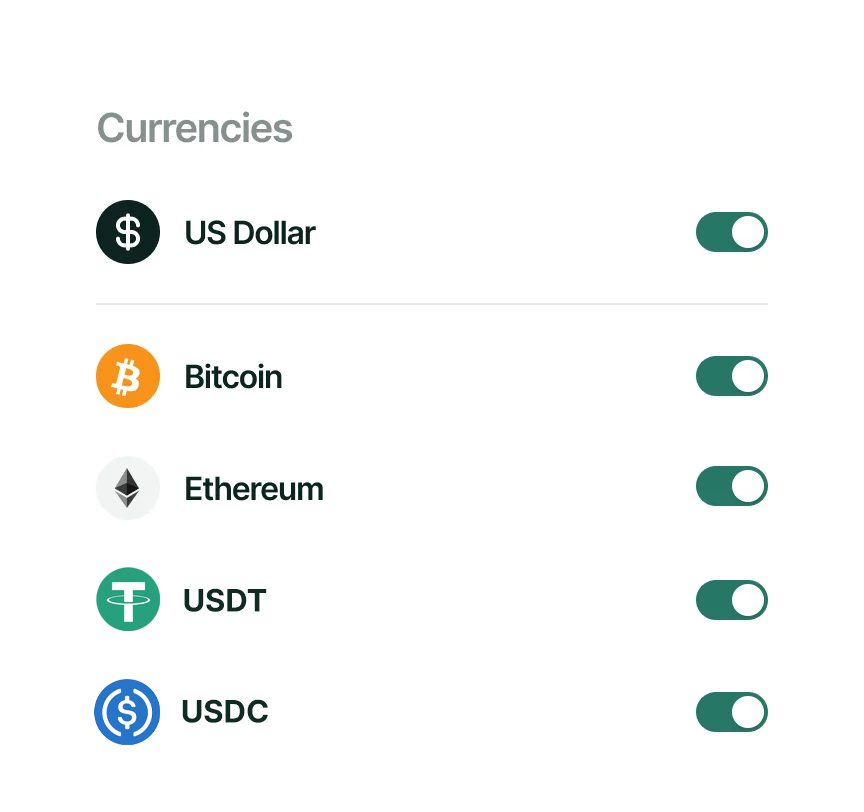This screenshot has height=812, width=864.
Task: Click the blue USDC coin icon
Action: coord(127,712)
